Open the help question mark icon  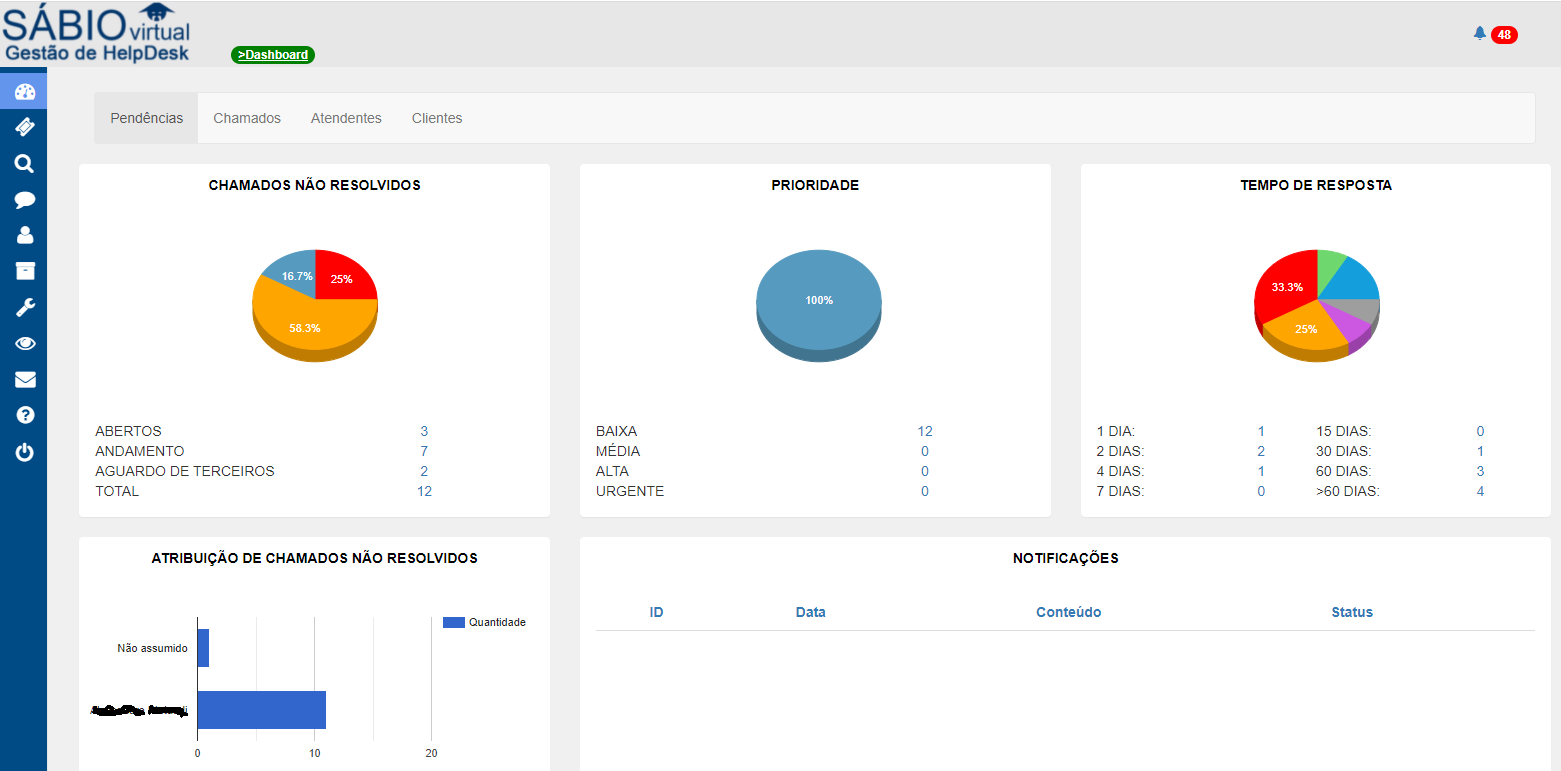[23, 415]
